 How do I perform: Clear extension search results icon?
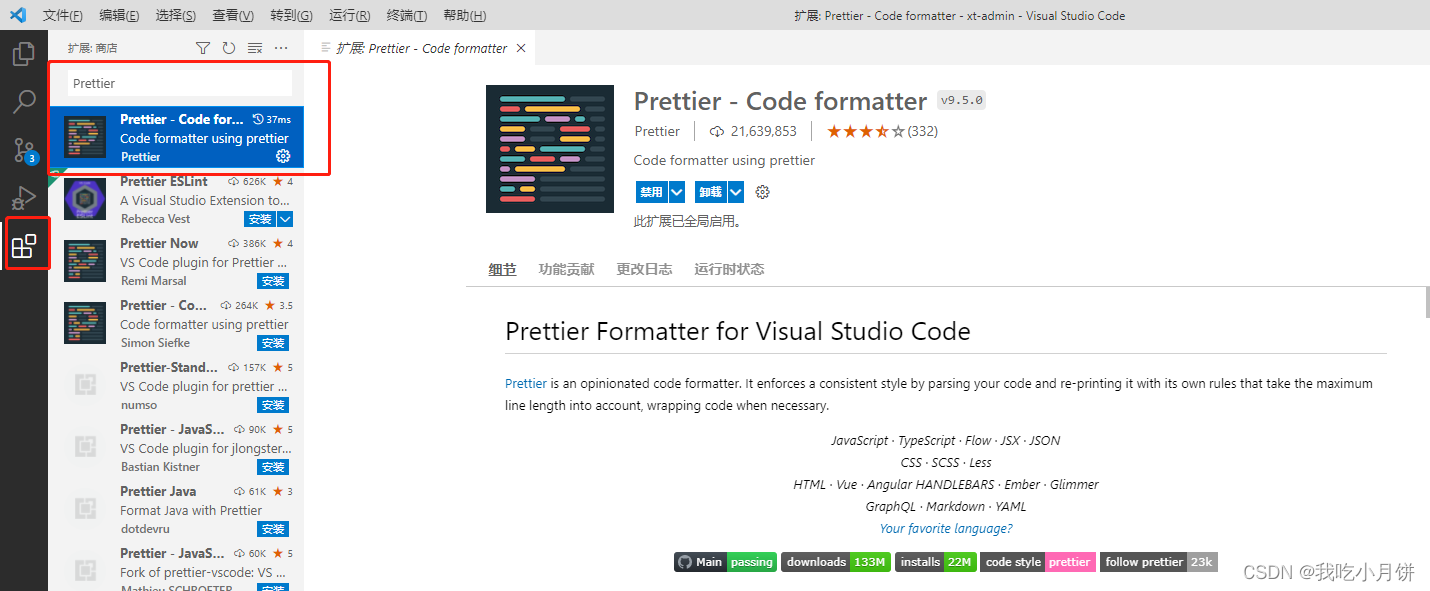[255, 48]
